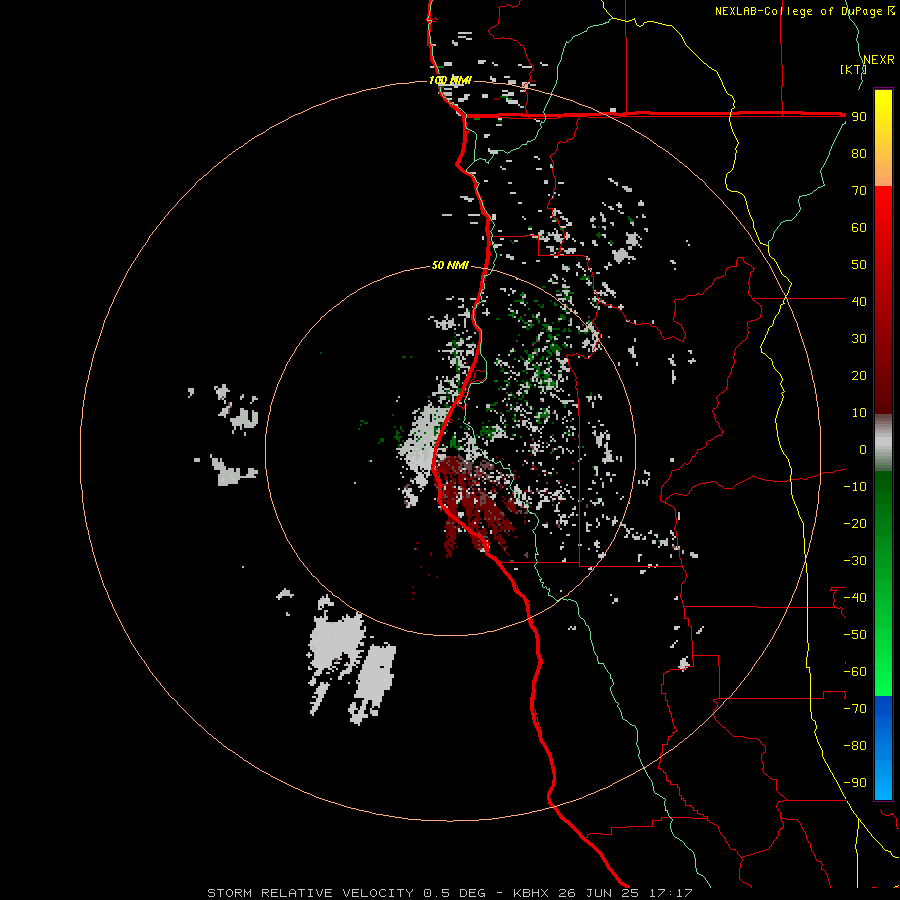The width and height of the screenshot is (900, 900).
Task: Click the "-20" scale label
Action: [855, 523]
